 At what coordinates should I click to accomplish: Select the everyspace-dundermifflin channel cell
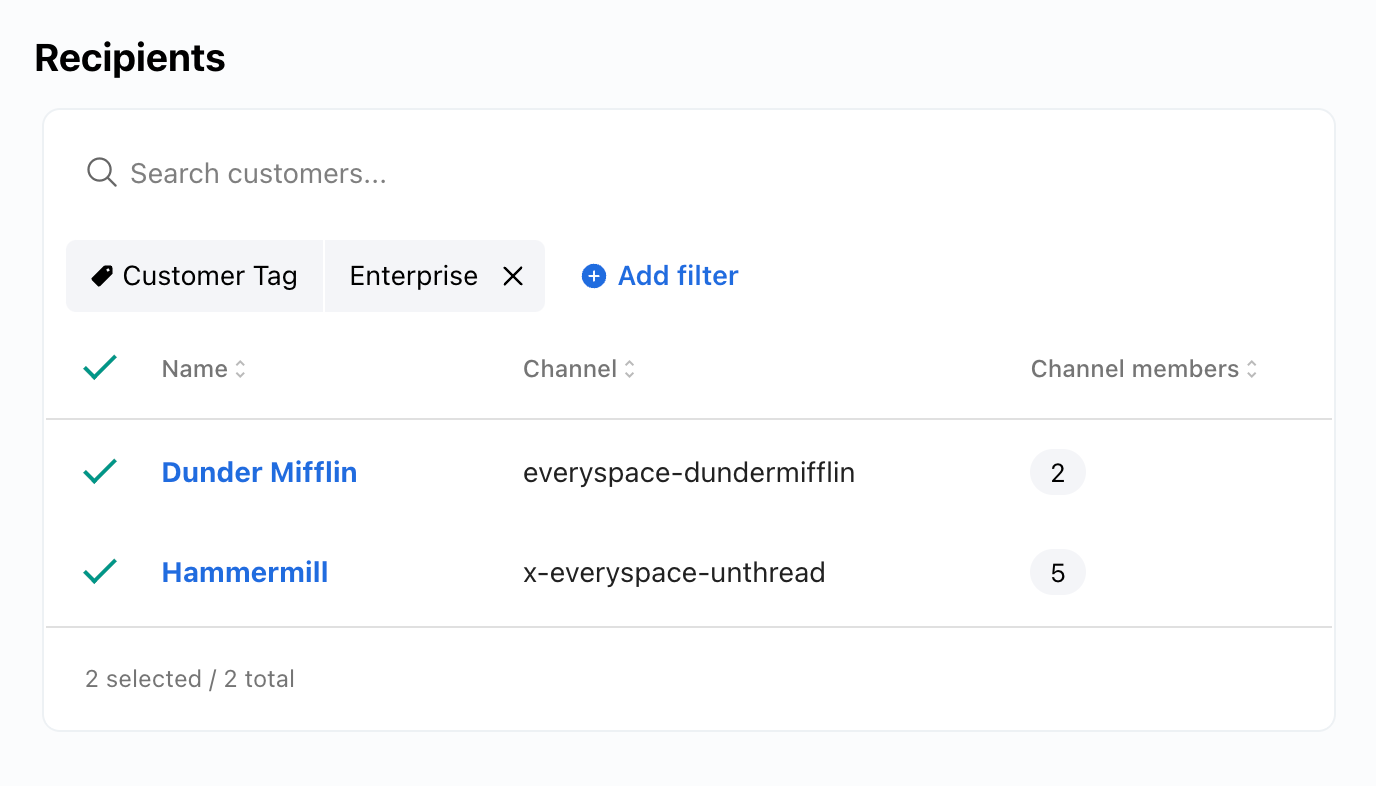pyautogui.click(x=688, y=472)
